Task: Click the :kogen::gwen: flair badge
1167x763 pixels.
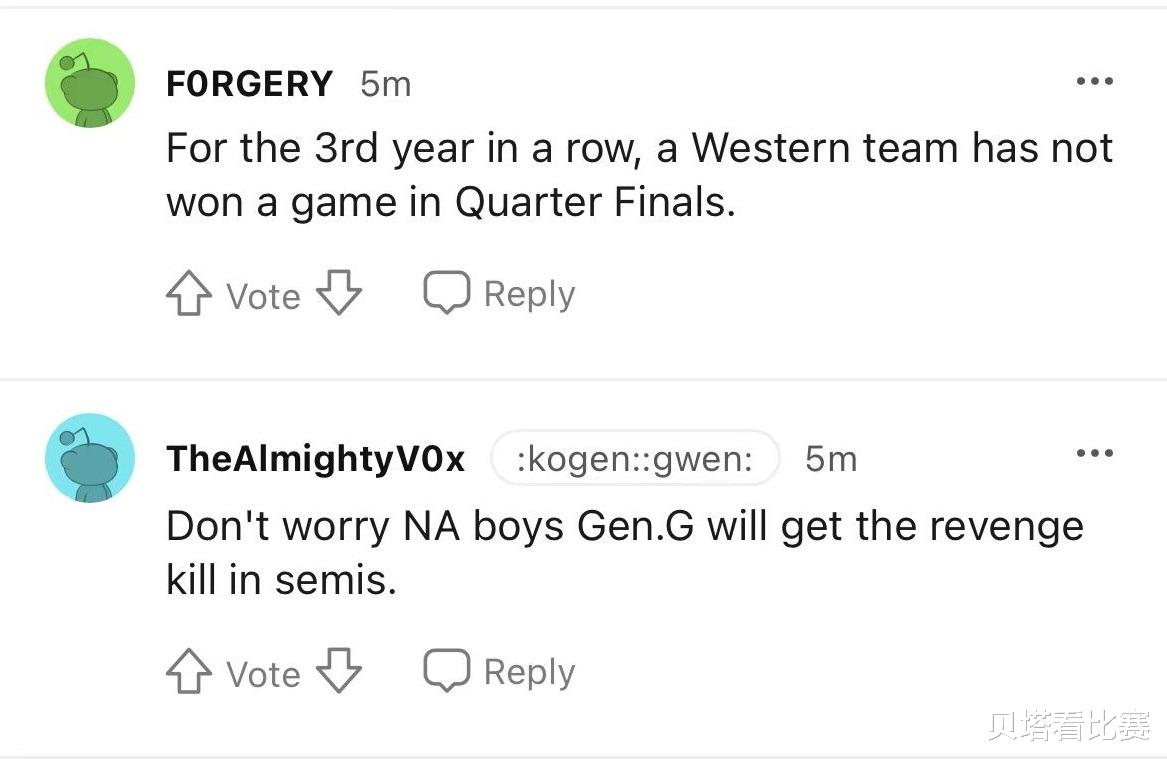Action: pos(635,459)
